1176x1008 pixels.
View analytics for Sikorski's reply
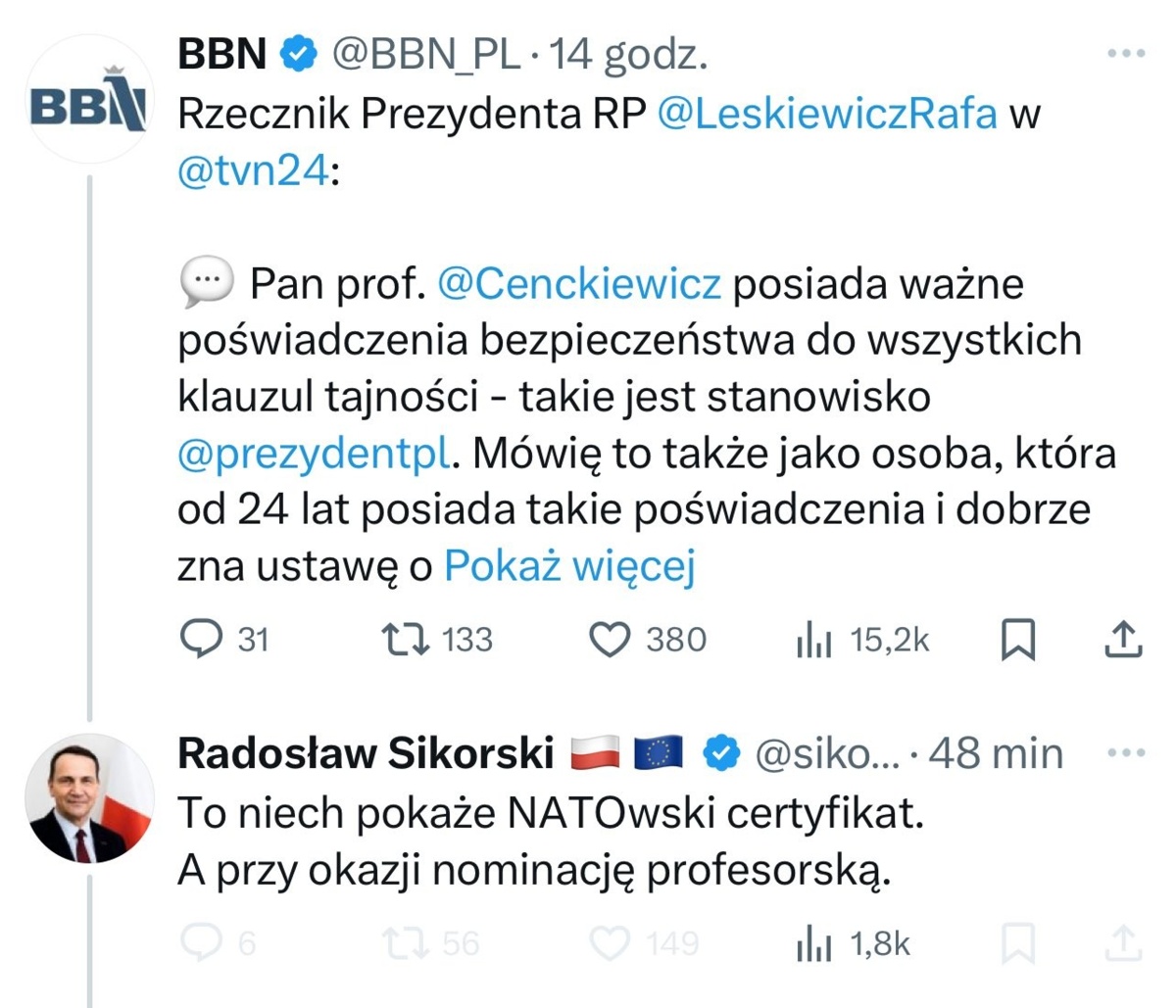[x=814, y=944]
